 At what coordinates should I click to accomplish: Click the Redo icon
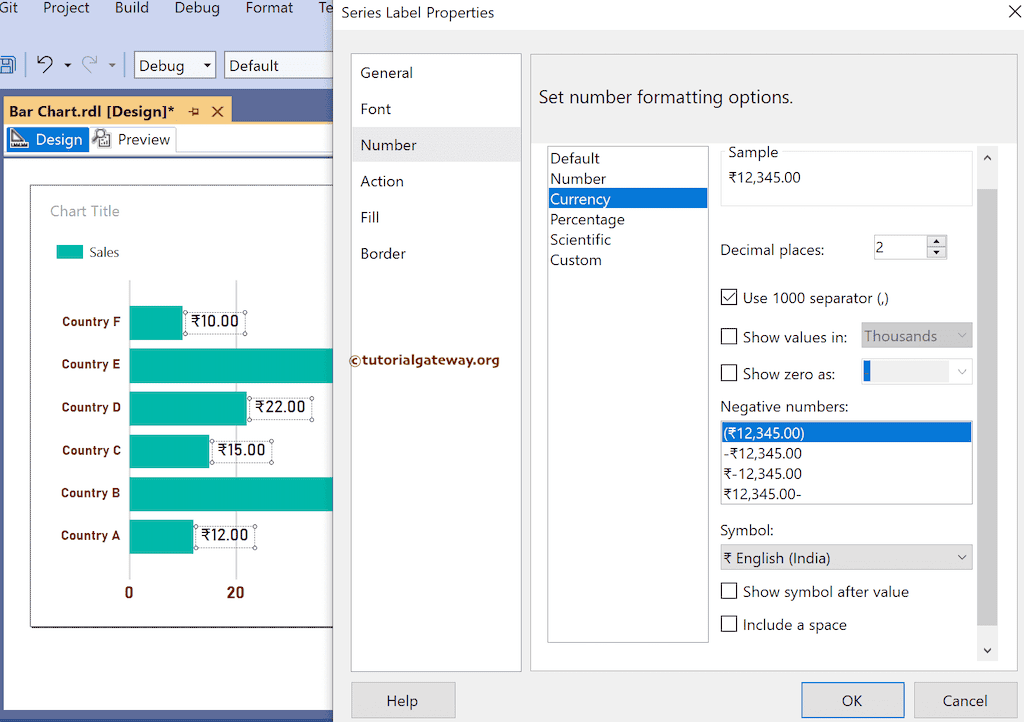pyautogui.click(x=89, y=64)
